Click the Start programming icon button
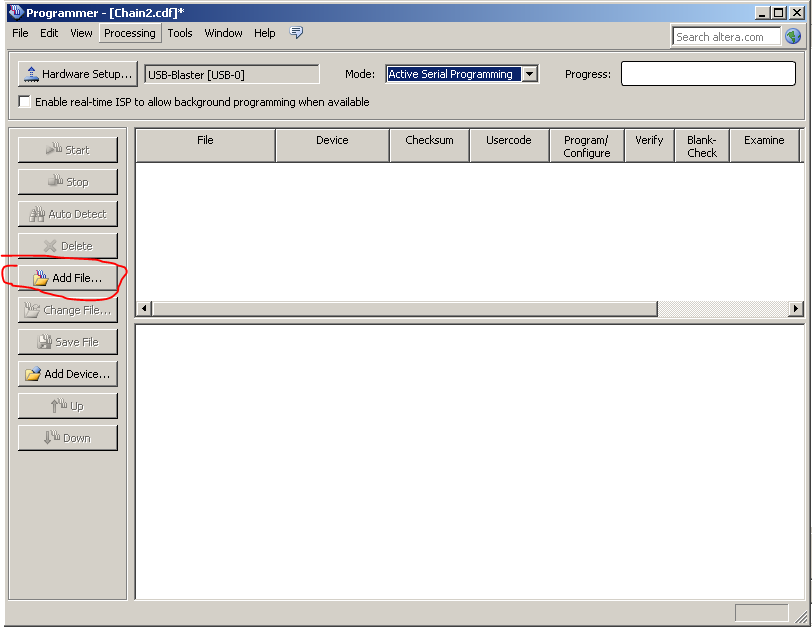The width and height of the screenshot is (812, 627). tap(67, 150)
